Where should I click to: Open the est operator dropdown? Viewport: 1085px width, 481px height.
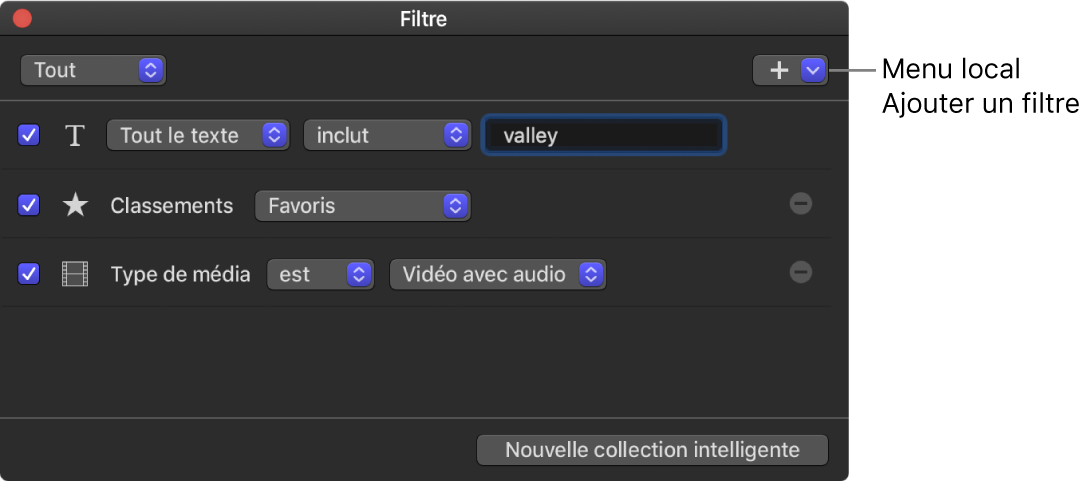point(320,274)
